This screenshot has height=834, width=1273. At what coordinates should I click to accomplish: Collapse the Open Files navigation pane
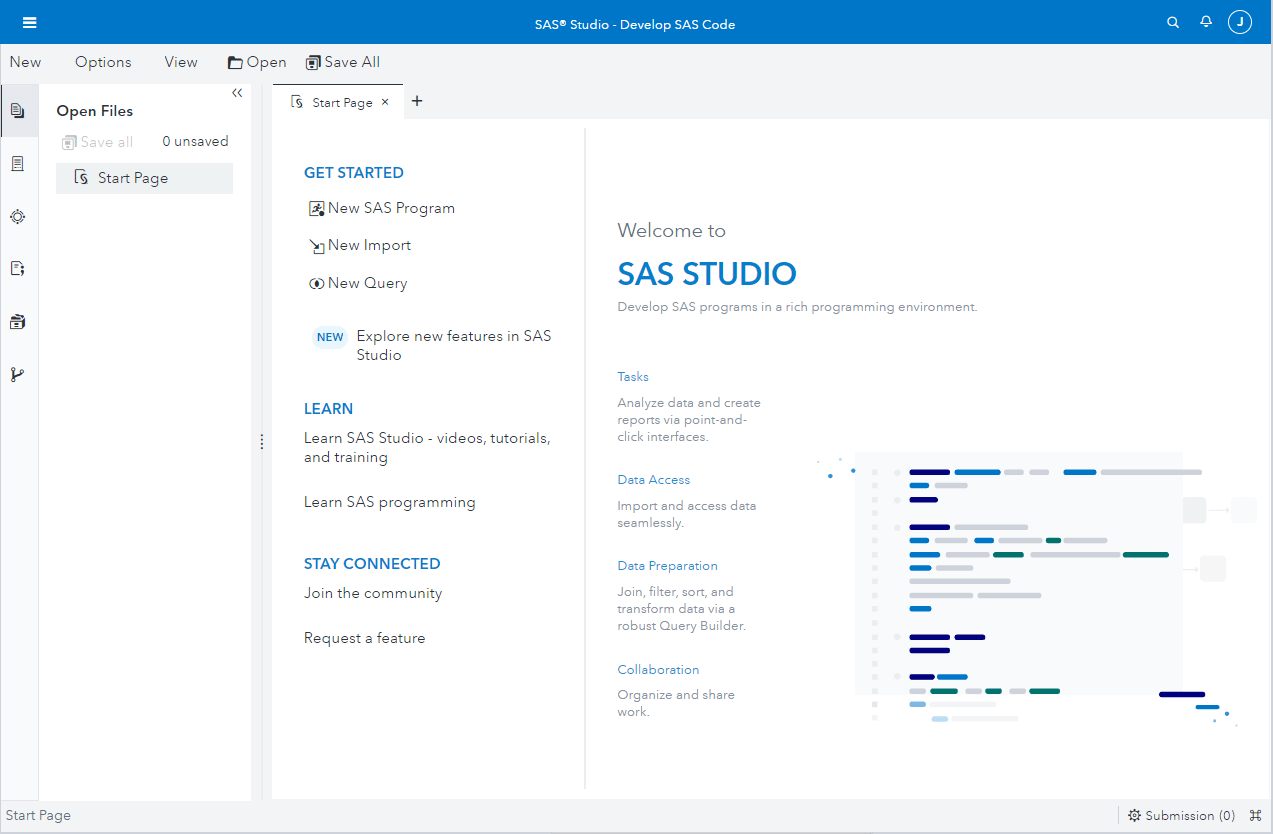click(237, 93)
